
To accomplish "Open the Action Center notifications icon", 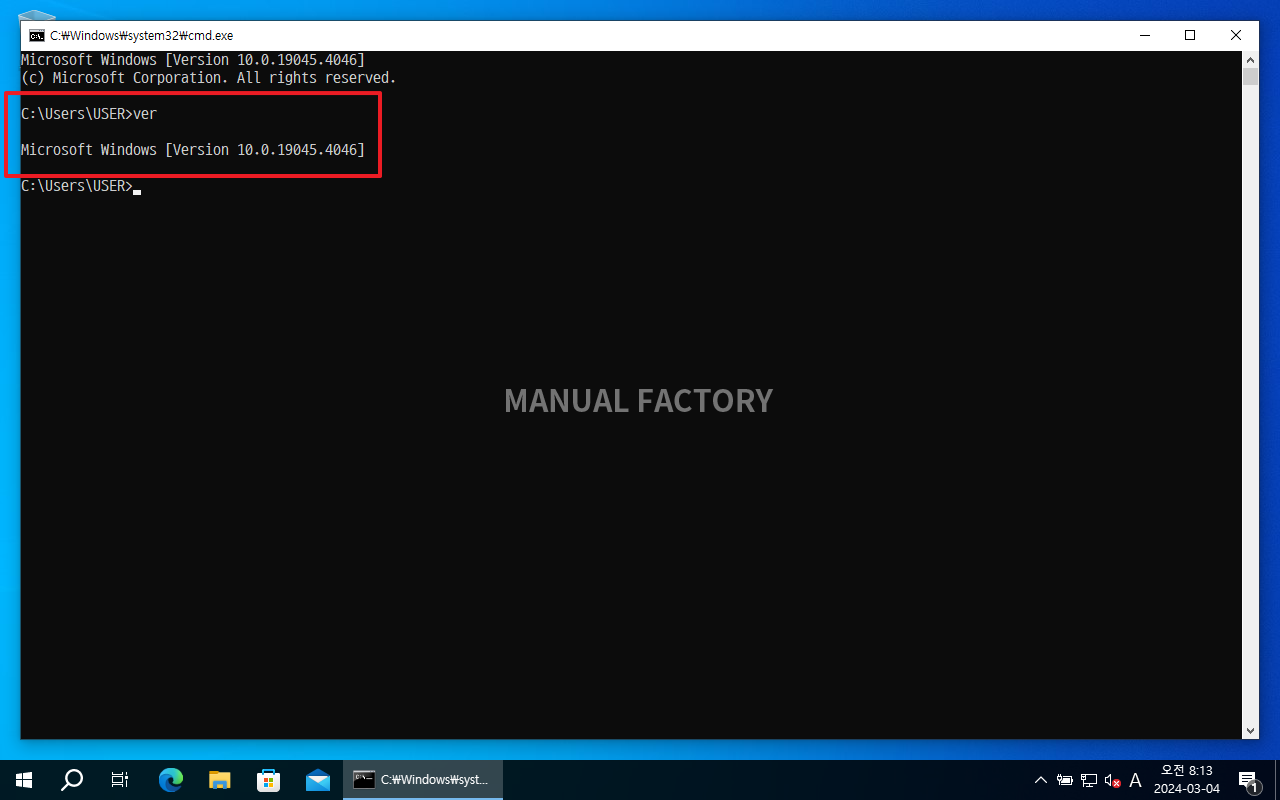I will (1248, 780).
